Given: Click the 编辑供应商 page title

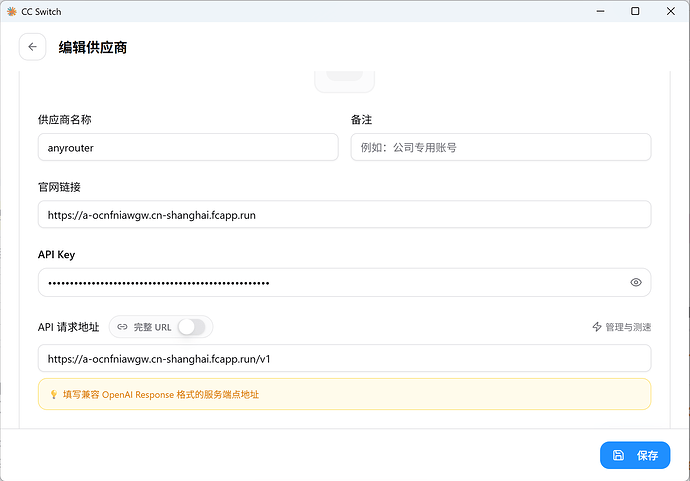Looking at the screenshot, I should click(x=93, y=47).
